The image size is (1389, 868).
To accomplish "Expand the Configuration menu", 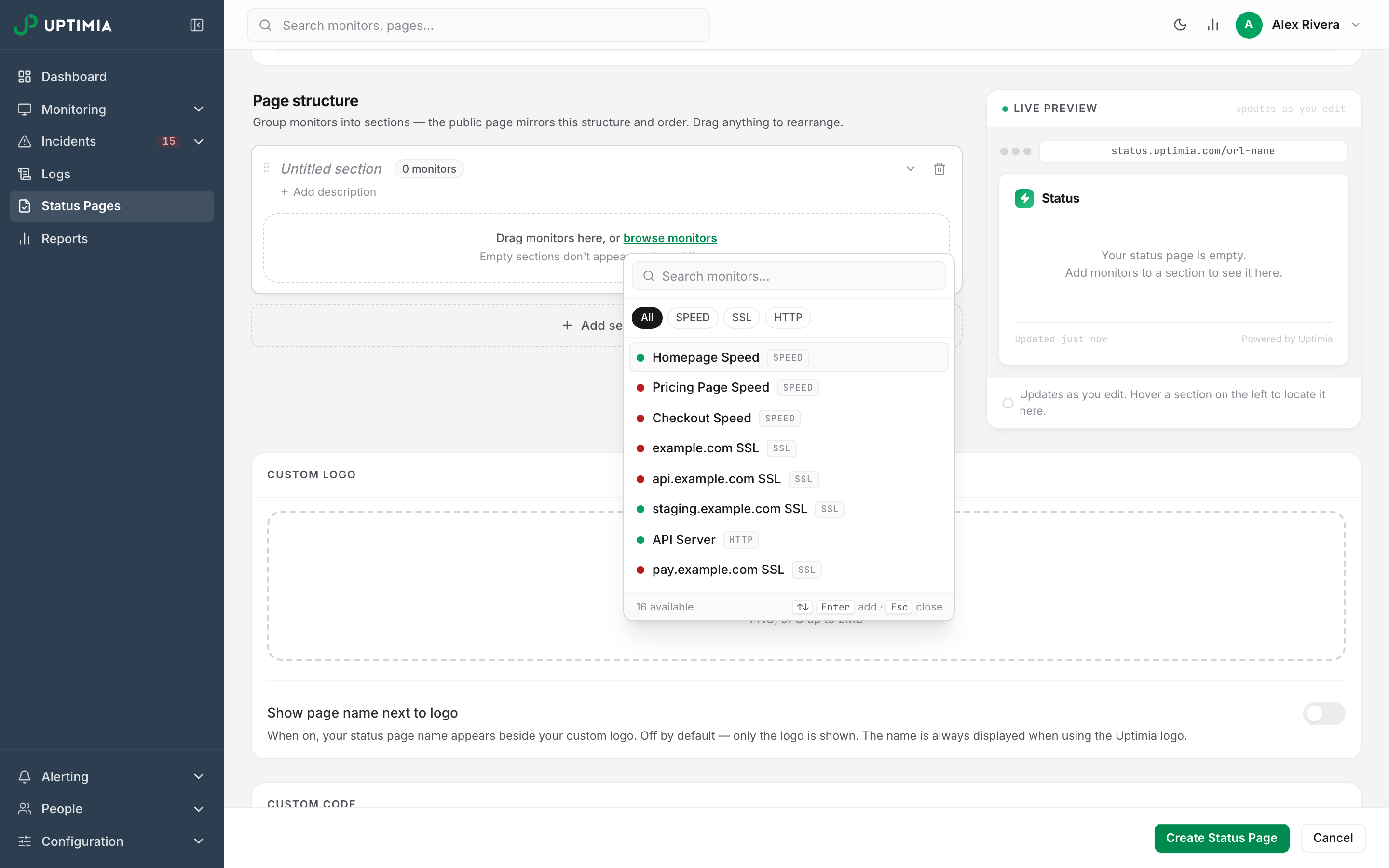I will tap(112, 841).
